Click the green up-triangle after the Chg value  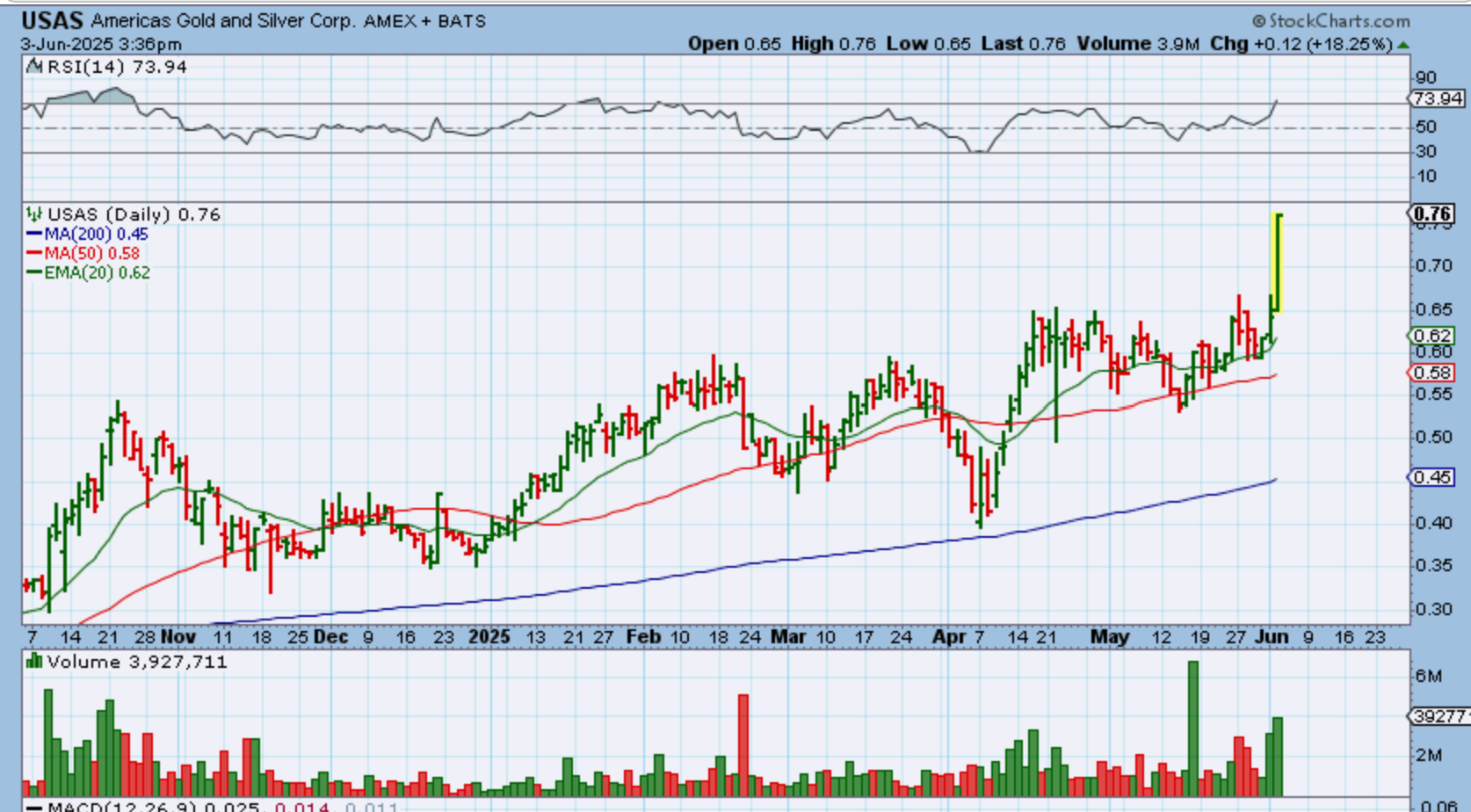point(1403,45)
